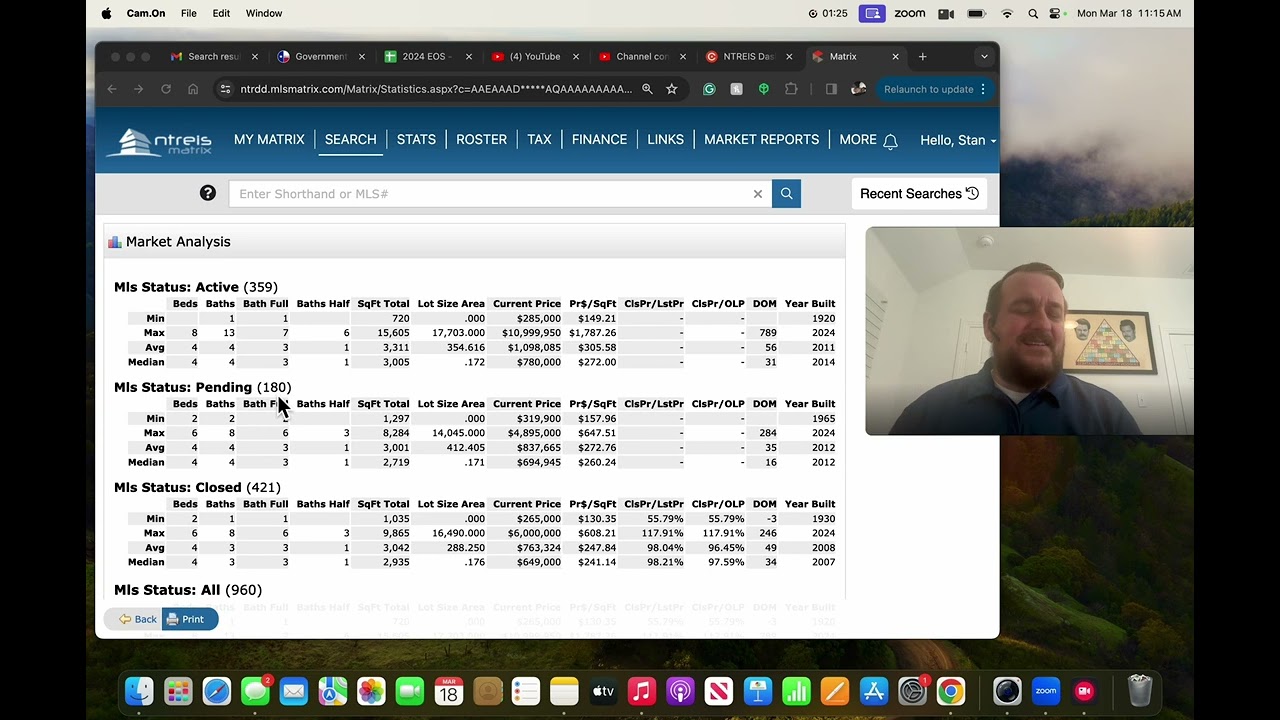Click the site information icon in address bar

(226, 89)
